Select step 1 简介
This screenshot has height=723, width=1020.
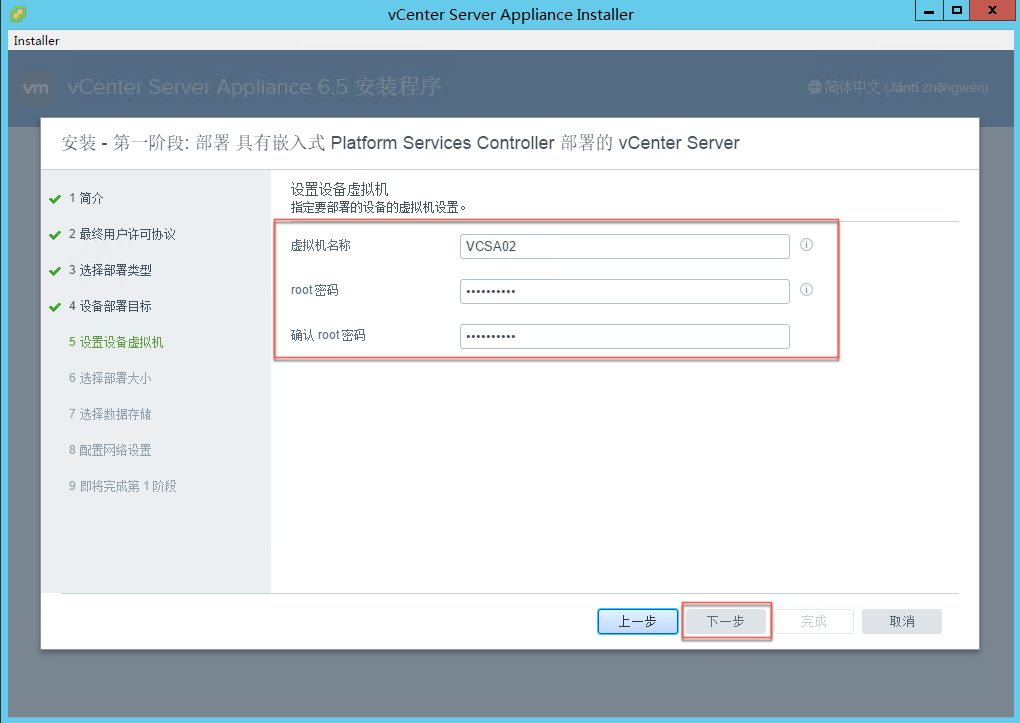pos(86,198)
